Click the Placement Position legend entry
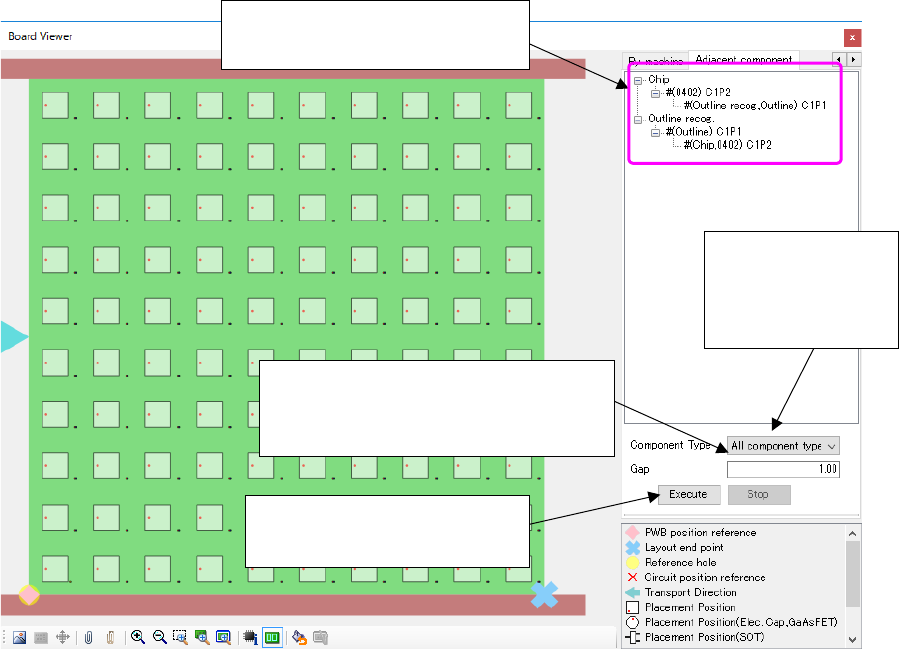Viewport: 899px width, 649px height. 681,607
